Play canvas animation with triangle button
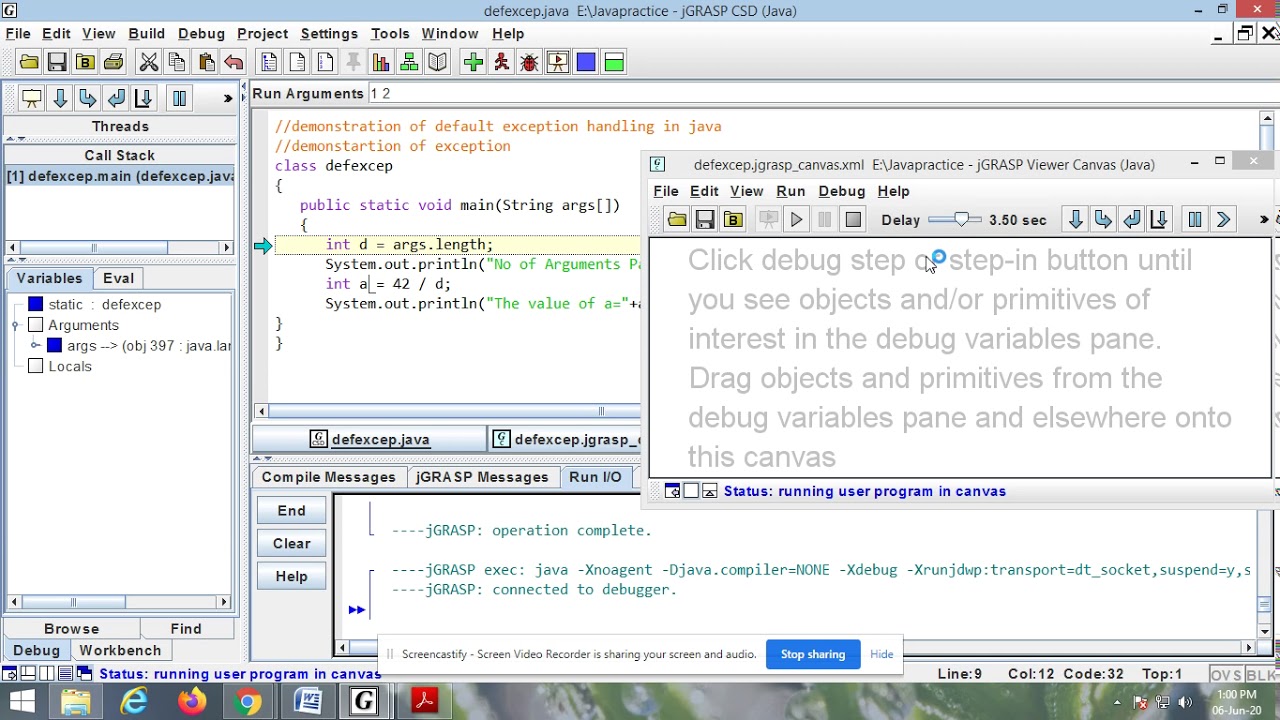 (797, 220)
